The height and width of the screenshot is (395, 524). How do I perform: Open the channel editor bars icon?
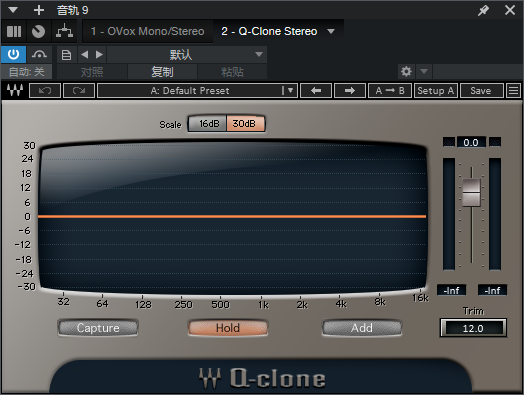point(14,31)
